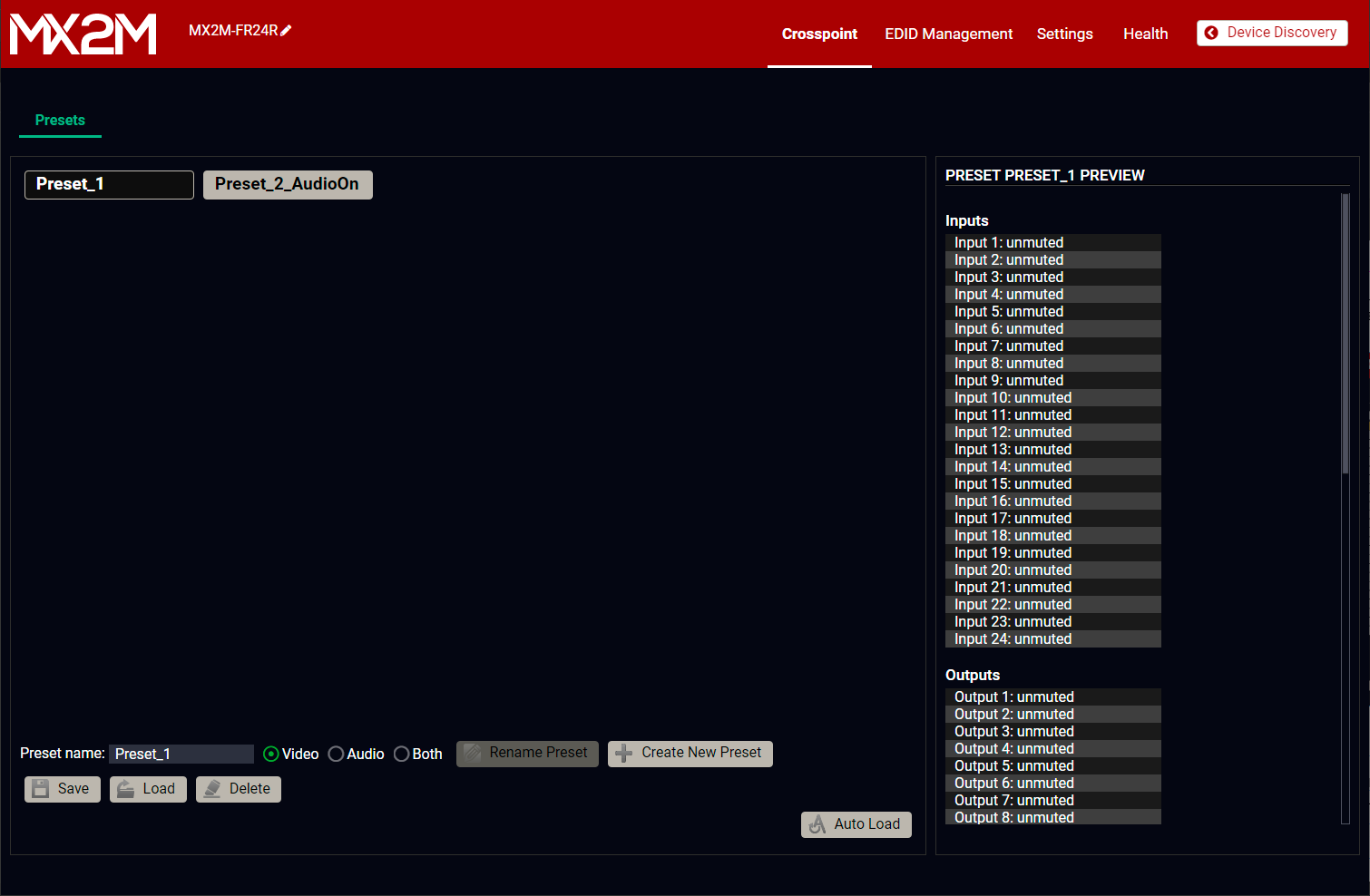The height and width of the screenshot is (896, 1370).
Task: Click the row Input 9: unmuted
Action: [x=1053, y=381]
